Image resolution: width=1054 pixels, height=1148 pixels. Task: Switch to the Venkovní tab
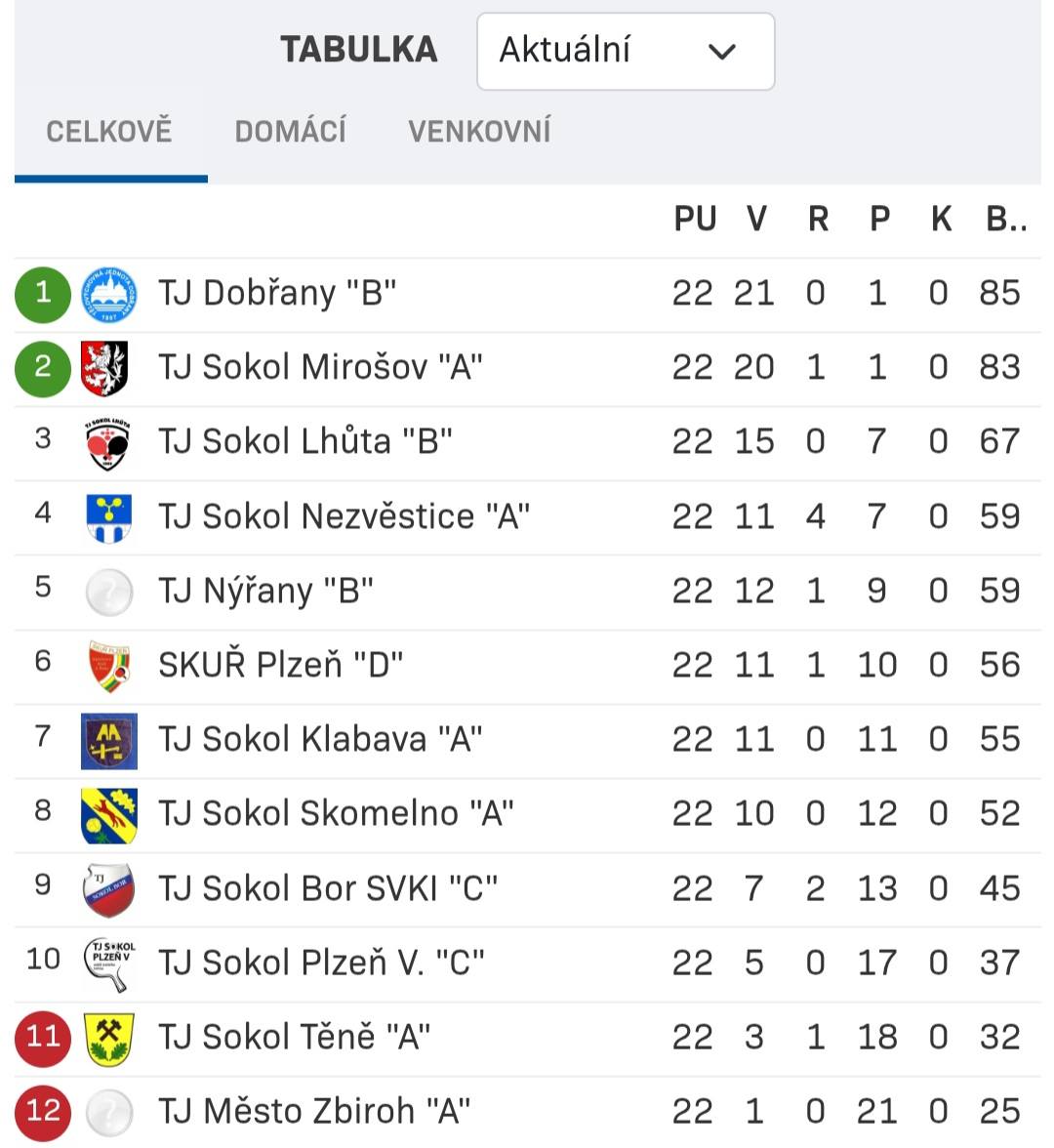(x=479, y=131)
